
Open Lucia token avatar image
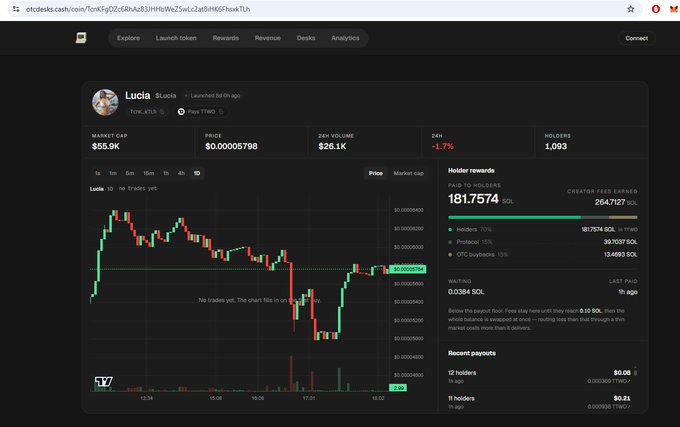105,103
